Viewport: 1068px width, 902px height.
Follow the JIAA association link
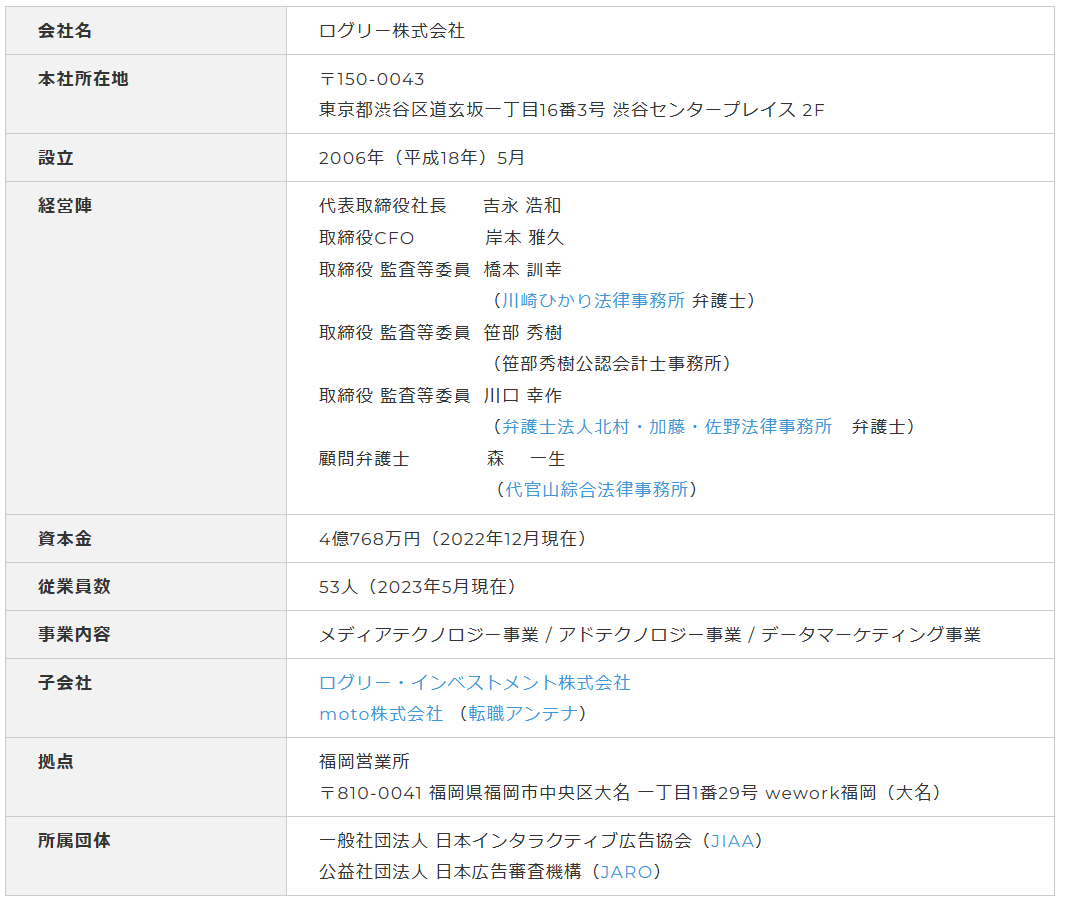(732, 841)
